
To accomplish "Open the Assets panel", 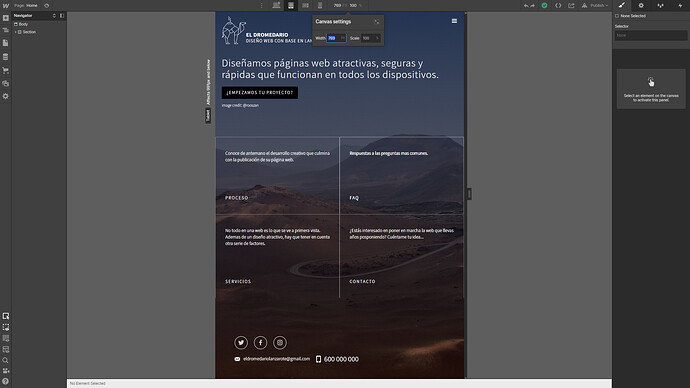I will pyautogui.click(x=6, y=83).
